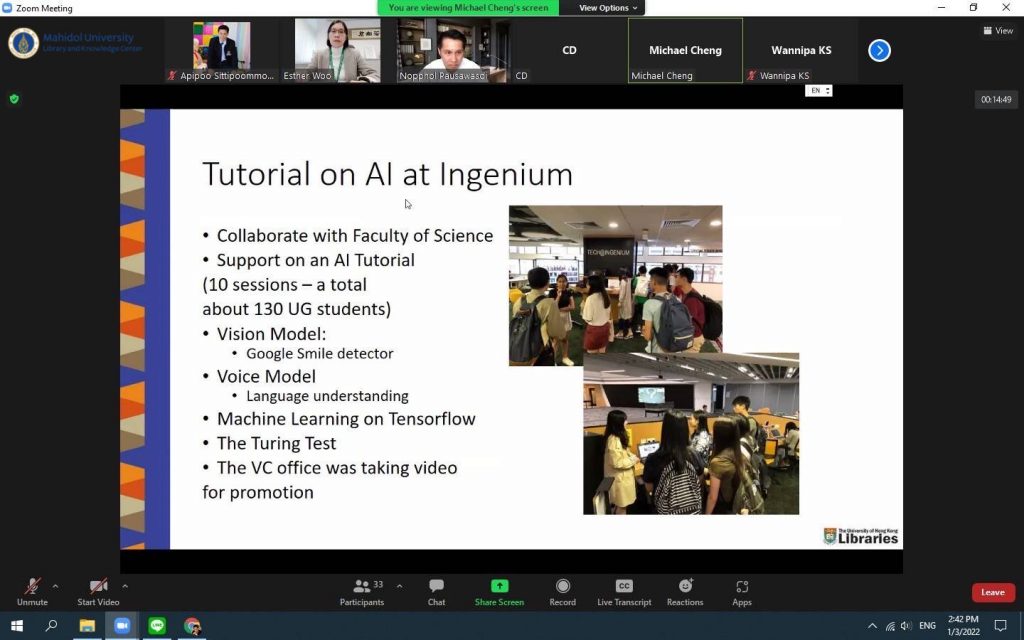Expand the Participants options chevron

400,586
